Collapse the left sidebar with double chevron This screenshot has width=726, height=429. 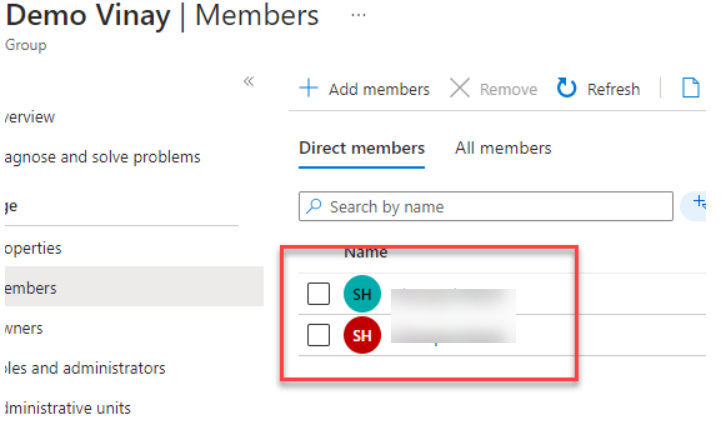coord(249,81)
